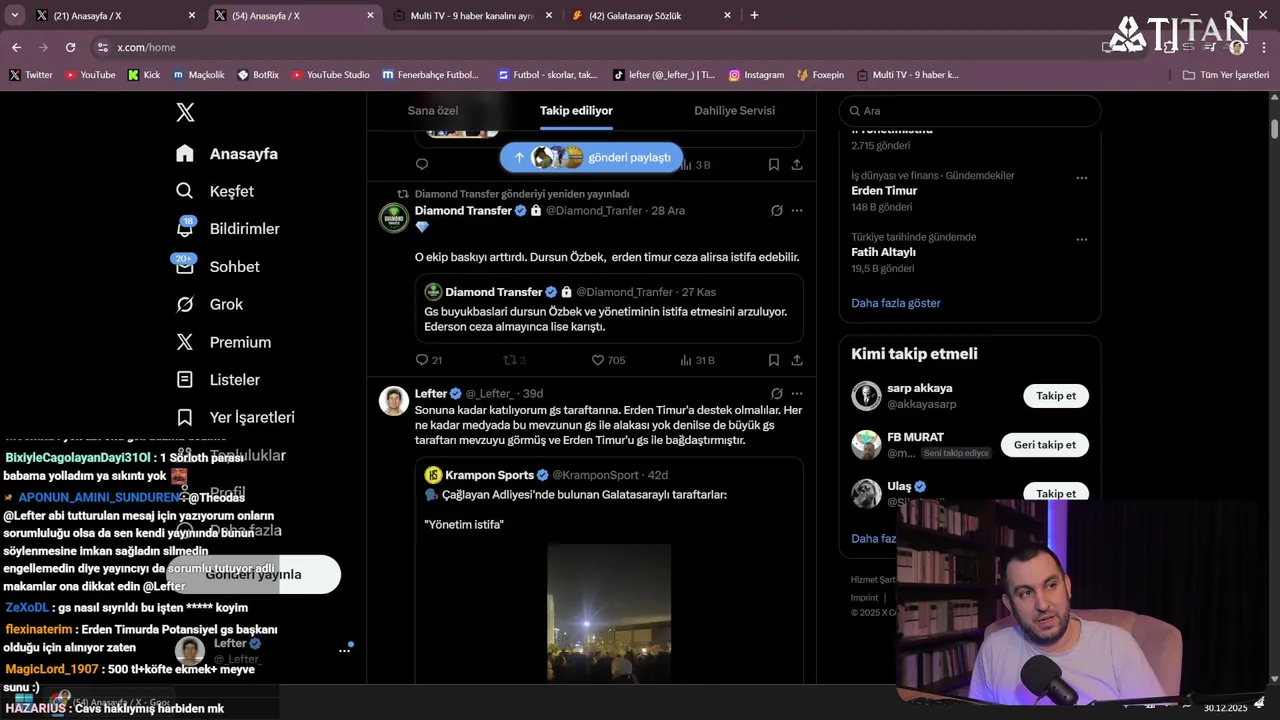
Task: Open the Kick bookmark
Action: tap(144, 75)
